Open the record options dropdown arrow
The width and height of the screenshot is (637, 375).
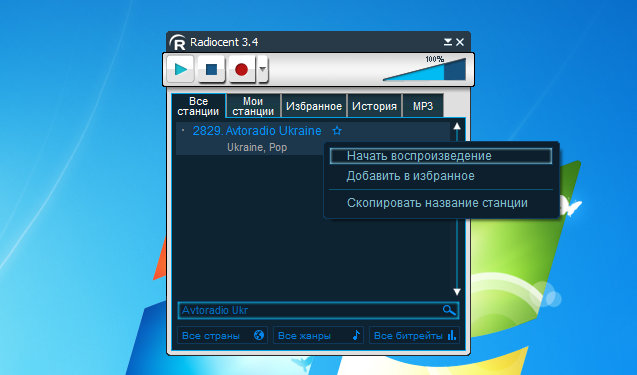[262, 69]
